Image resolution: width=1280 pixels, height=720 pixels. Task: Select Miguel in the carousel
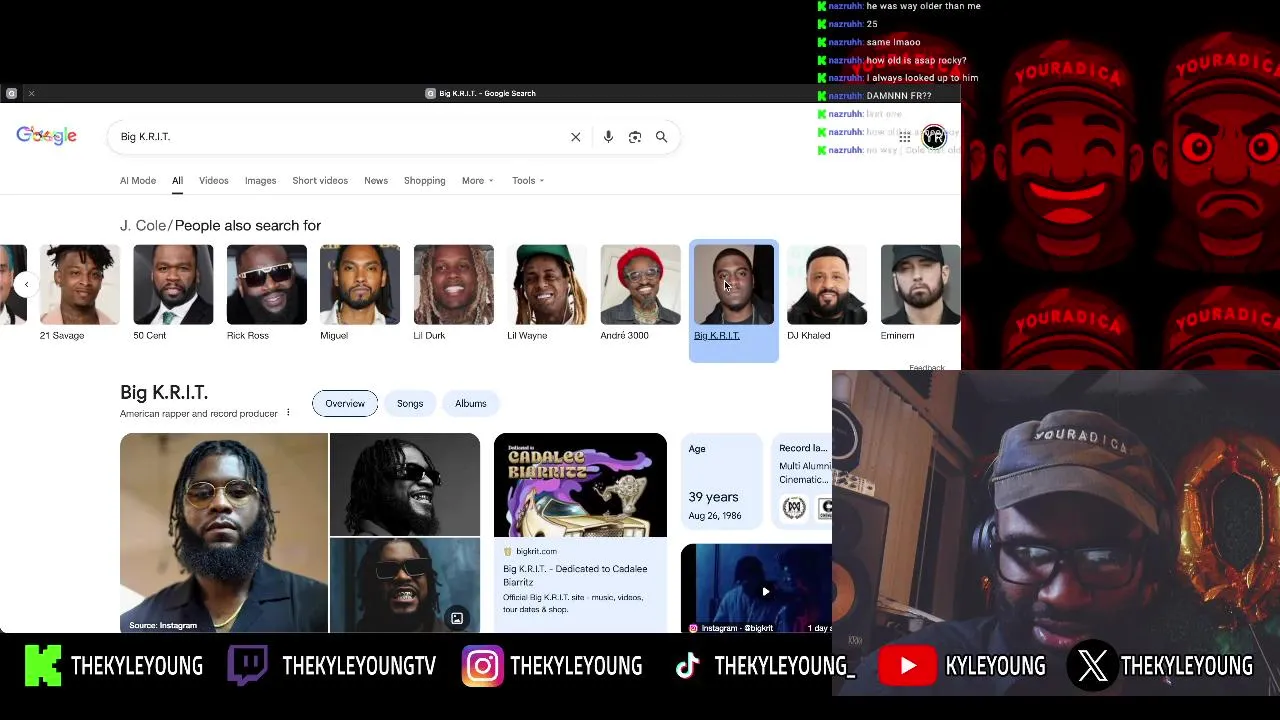360,293
